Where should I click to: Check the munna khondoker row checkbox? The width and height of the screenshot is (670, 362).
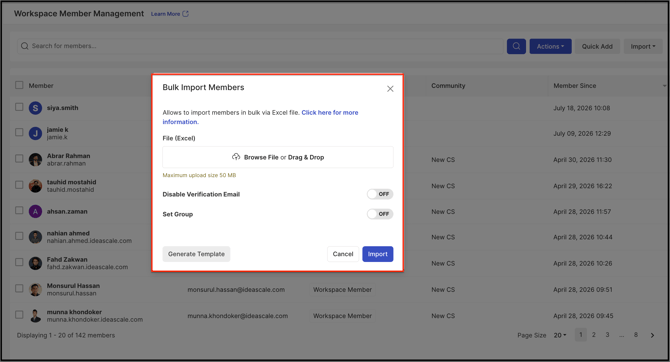[19, 315]
